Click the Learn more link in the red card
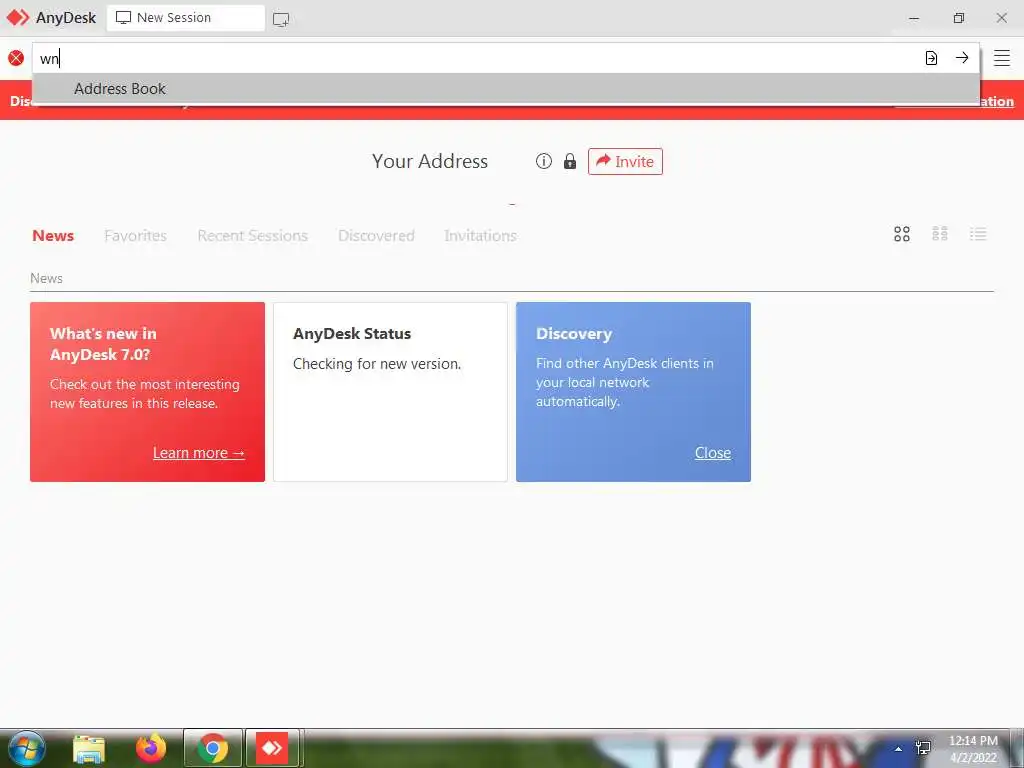This screenshot has width=1024, height=768. tap(199, 453)
